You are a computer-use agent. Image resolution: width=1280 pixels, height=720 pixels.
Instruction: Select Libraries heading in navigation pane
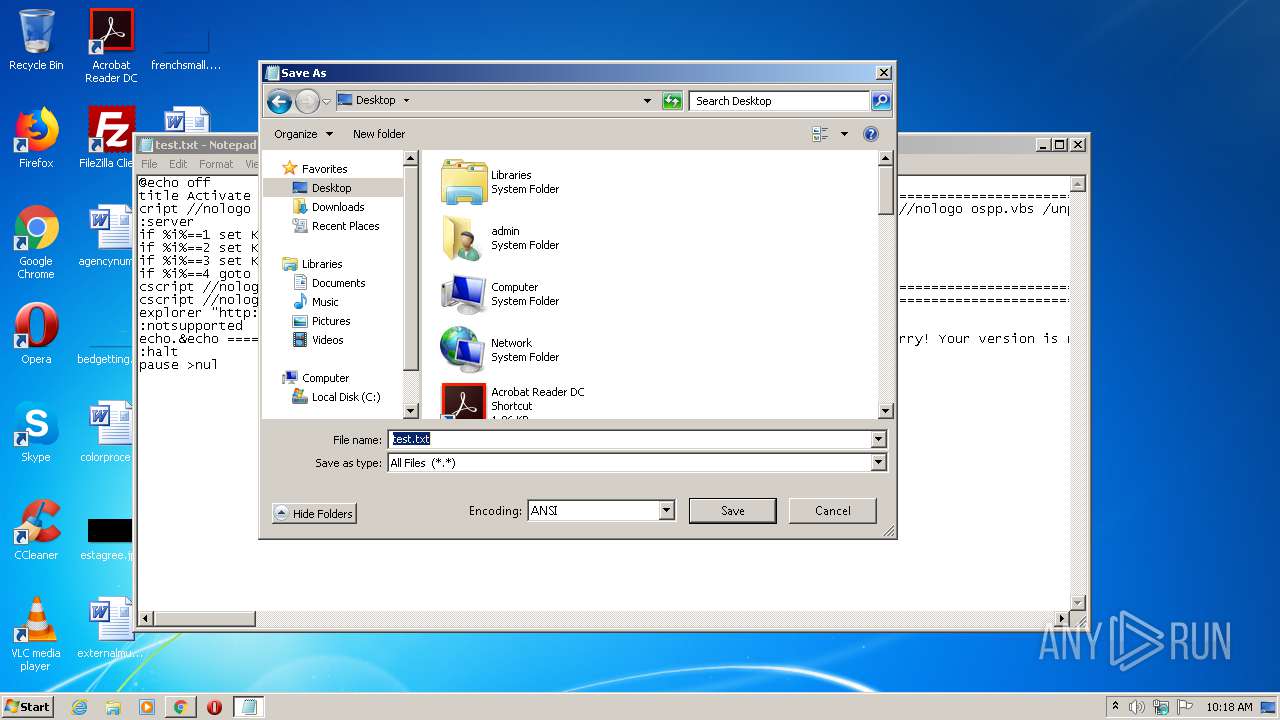coord(322,264)
